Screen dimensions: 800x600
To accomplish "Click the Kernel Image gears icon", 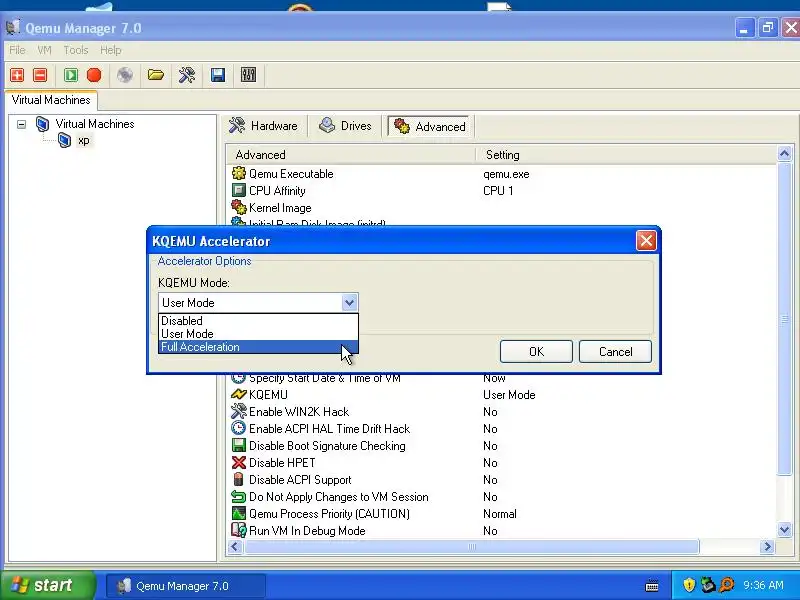I will click(238, 207).
